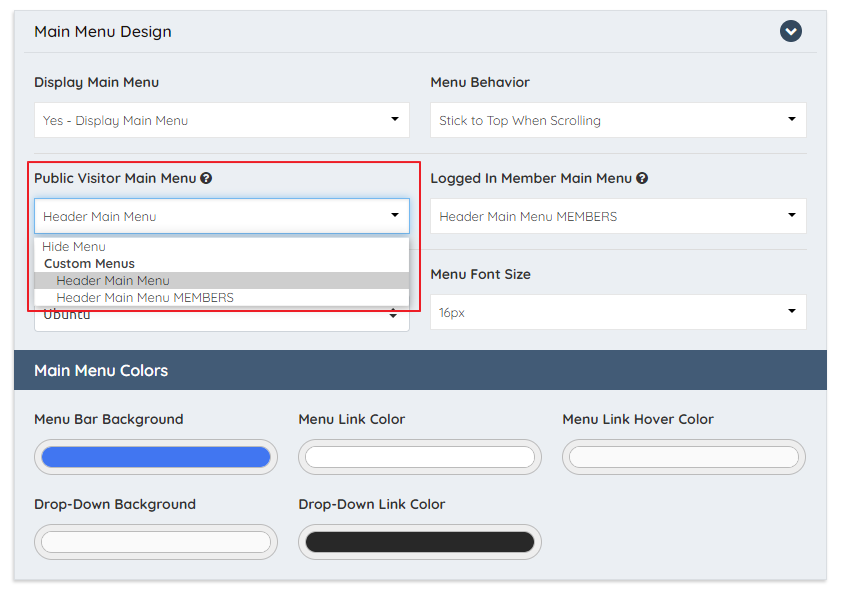Click the help icon beside Logged In Member Main Menu
Screen dimensions: 842x589
[x=642, y=178]
